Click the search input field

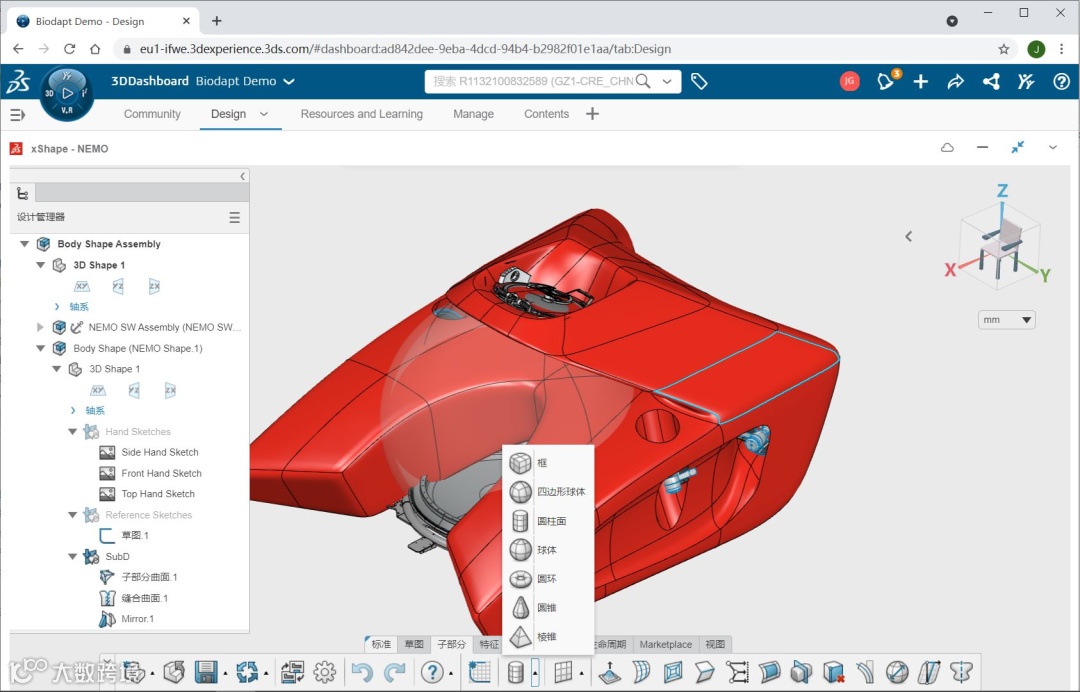click(x=532, y=81)
